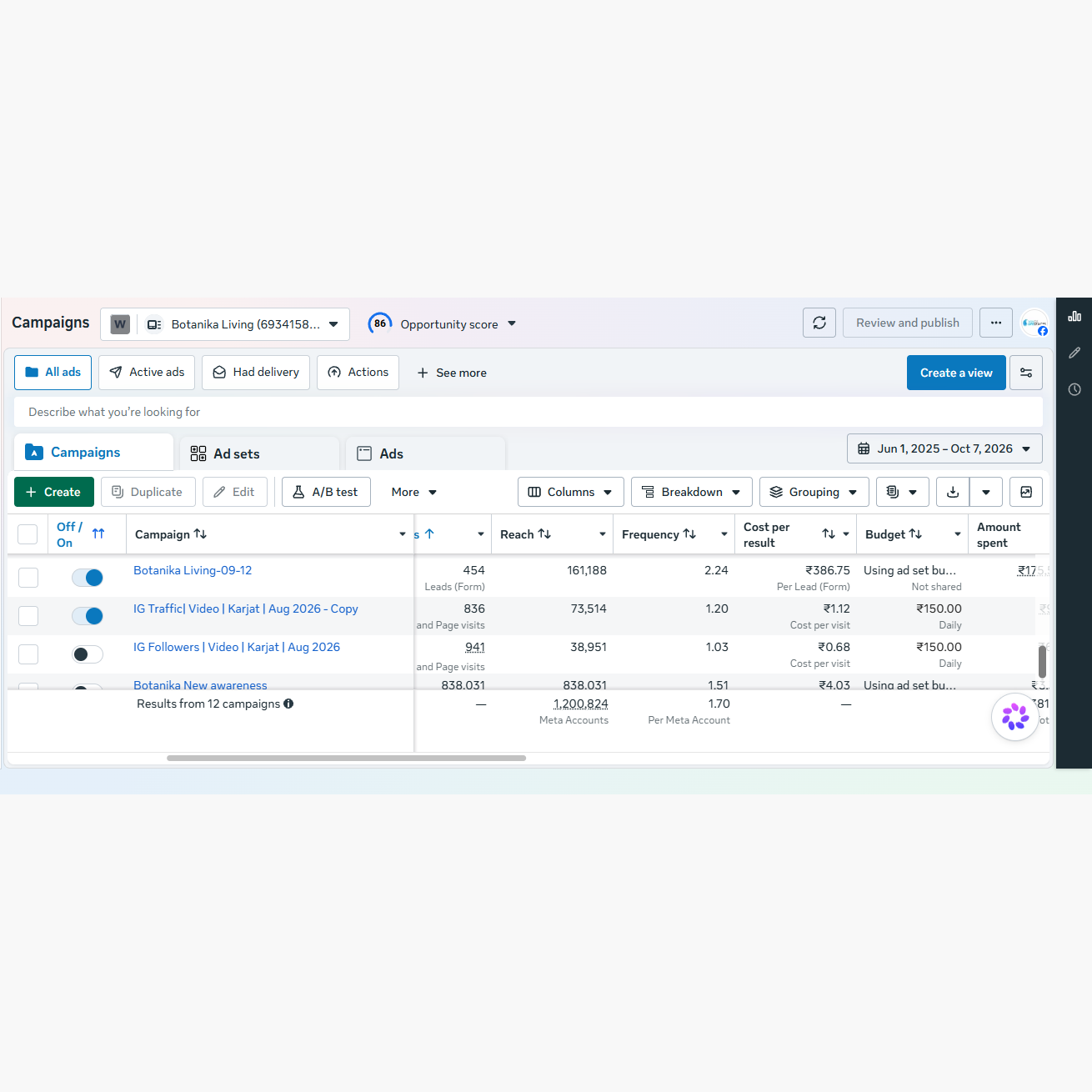Sort the Frequency column

click(x=689, y=533)
